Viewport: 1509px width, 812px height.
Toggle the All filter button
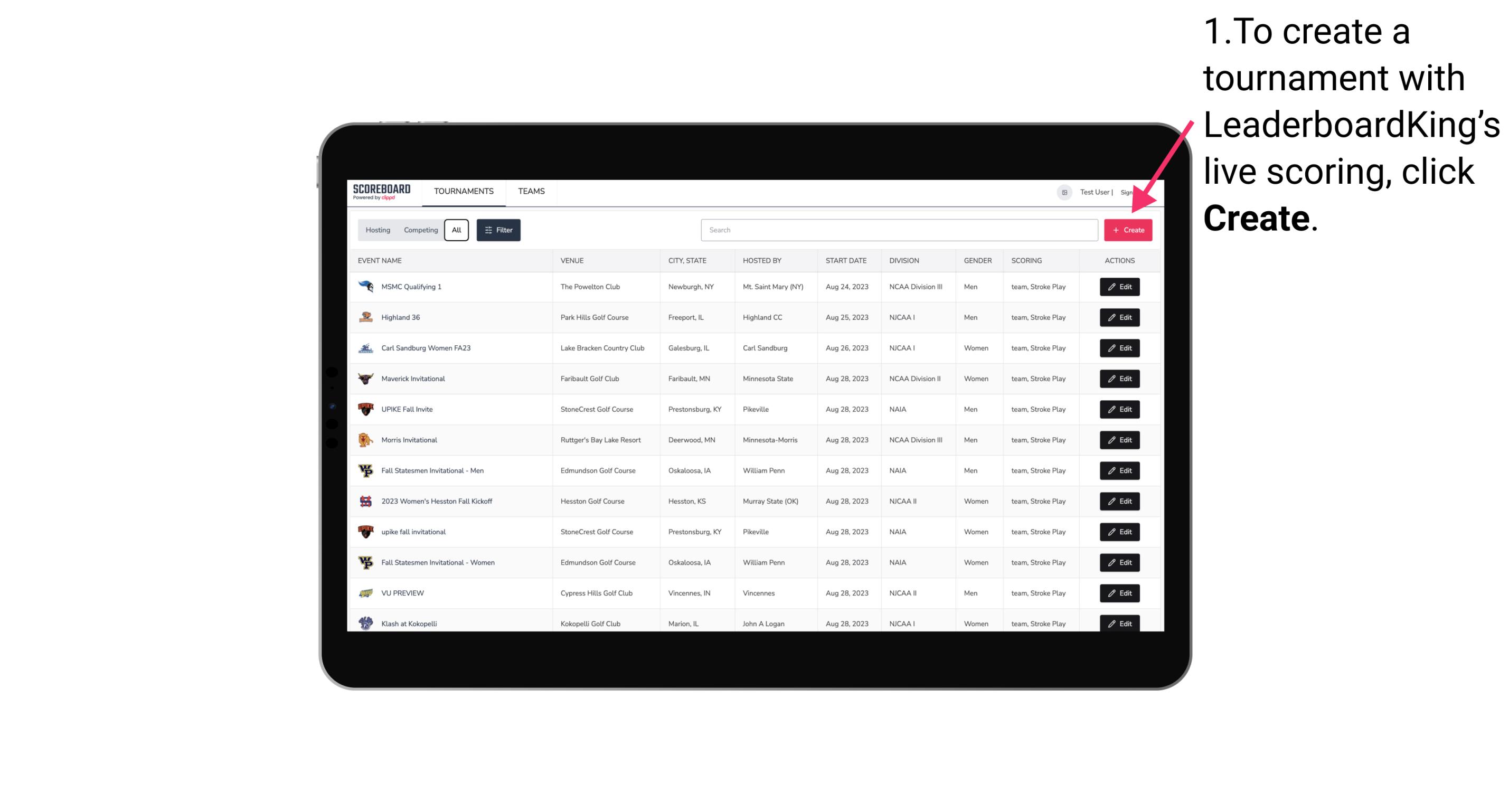pos(455,230)
